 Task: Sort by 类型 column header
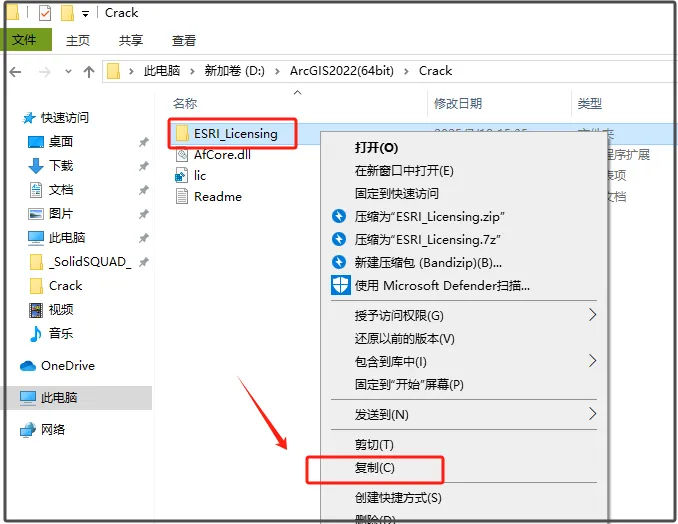coord(590,103)
